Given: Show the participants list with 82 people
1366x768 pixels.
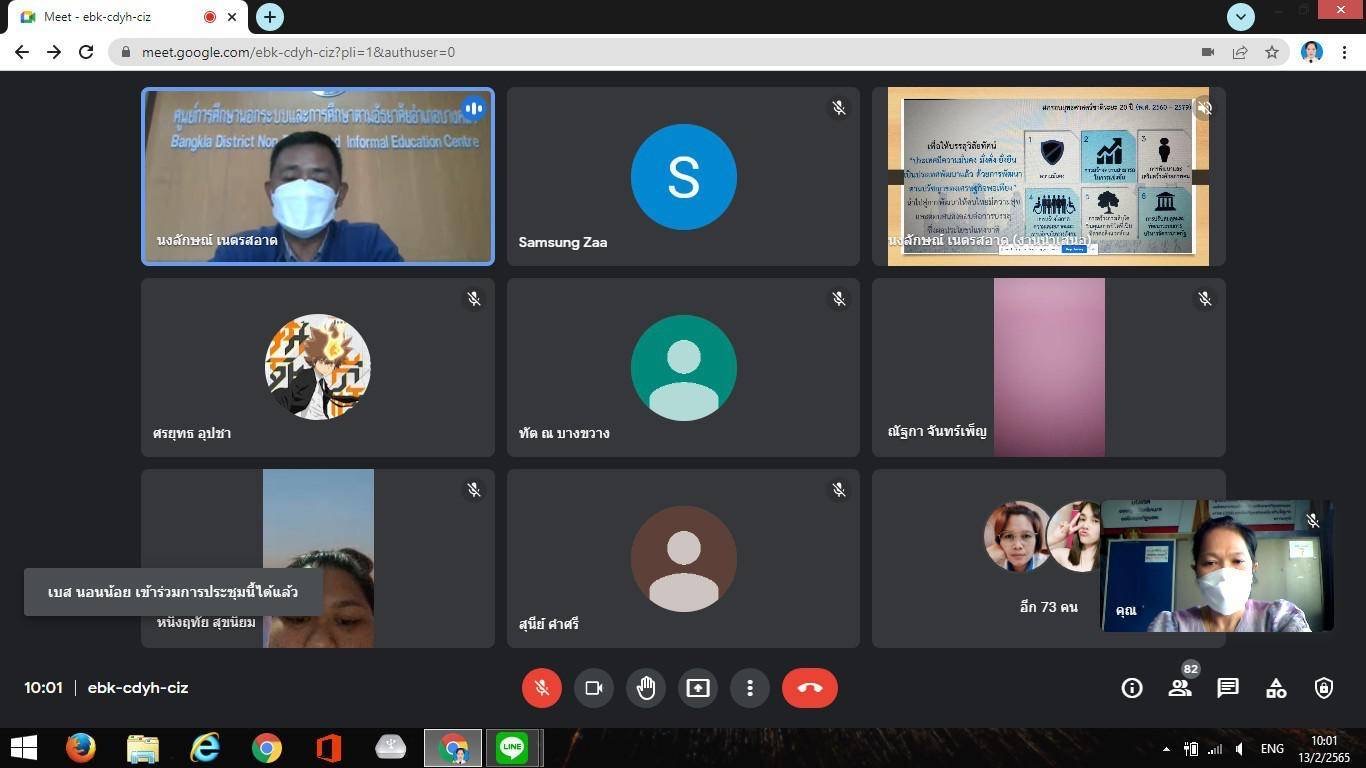Looking at the screenshot, I should coord(1180,688).
